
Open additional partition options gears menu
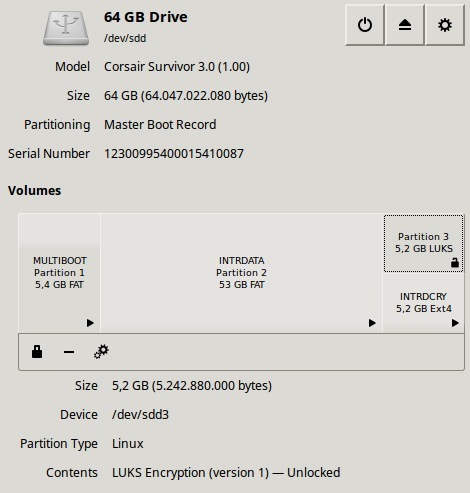pos(101,352)
